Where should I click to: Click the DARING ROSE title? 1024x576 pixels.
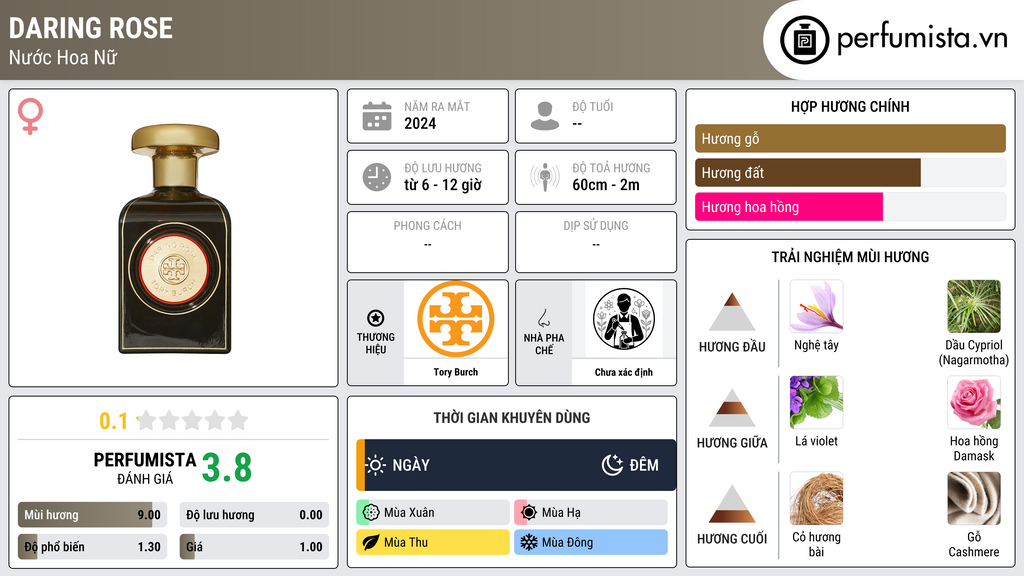[x=91, y=28]
